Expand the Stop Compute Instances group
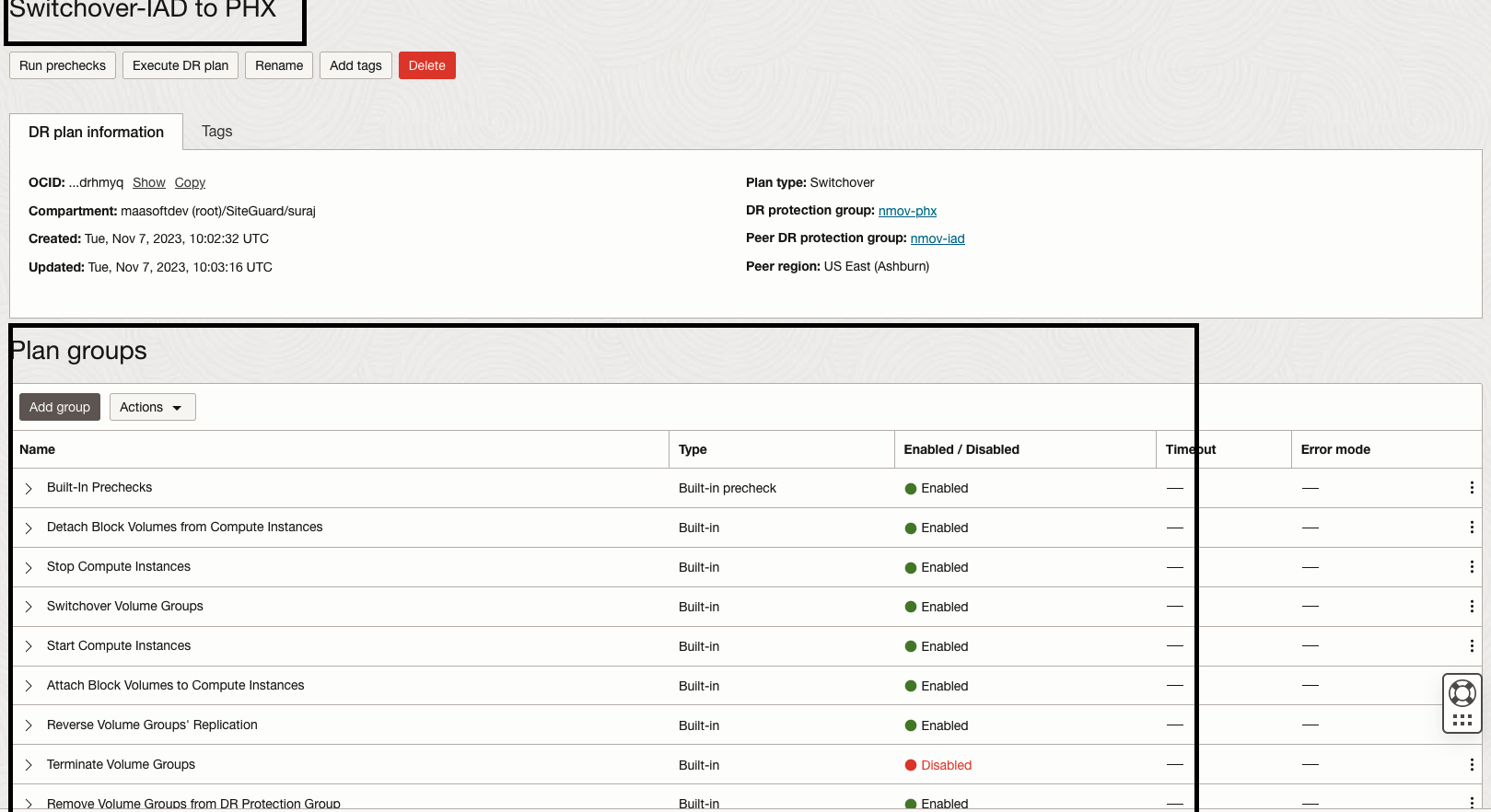This screenshot has width=1491, height=812. click(29, 567)
